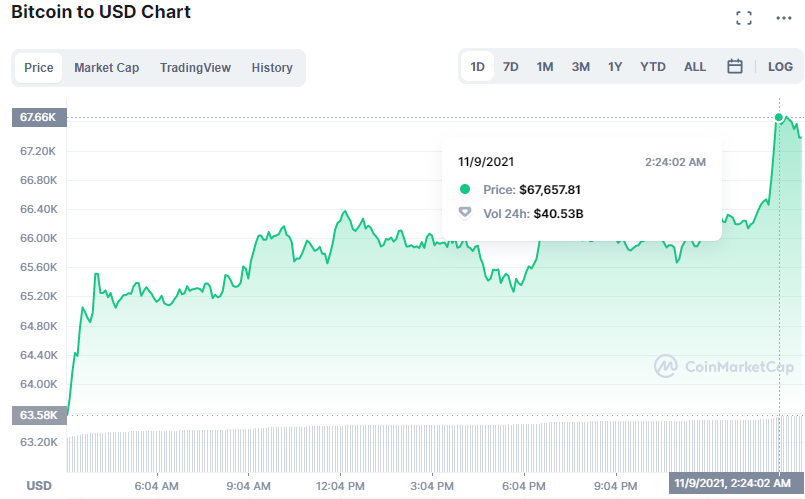Select the 7D time range
This screenshot has width=805, height=499.
510,67
